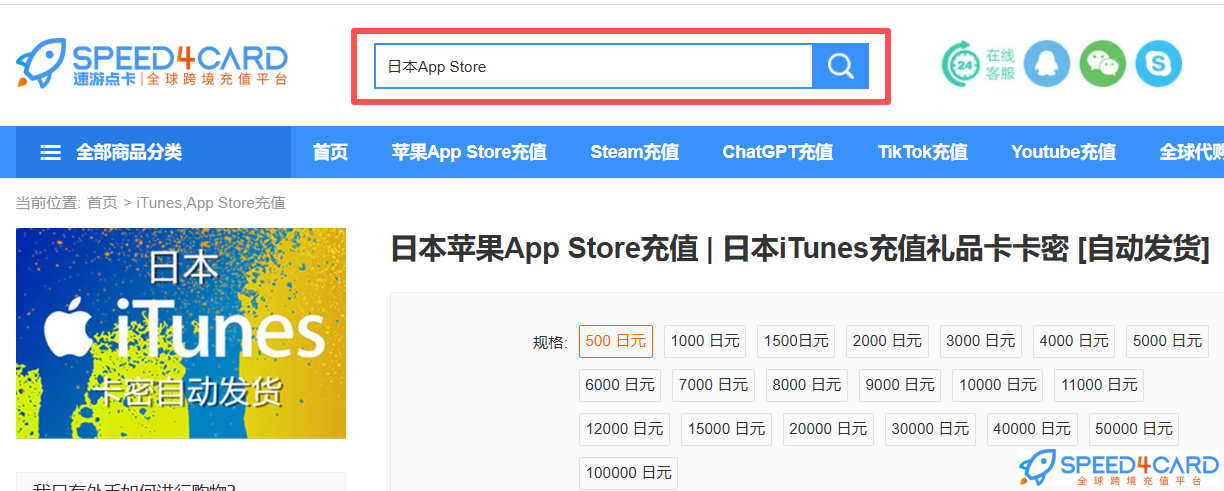Select the 7000 日元 denomination
Image resolution: width=1224 pixels, height=491 pixels.
713,385
